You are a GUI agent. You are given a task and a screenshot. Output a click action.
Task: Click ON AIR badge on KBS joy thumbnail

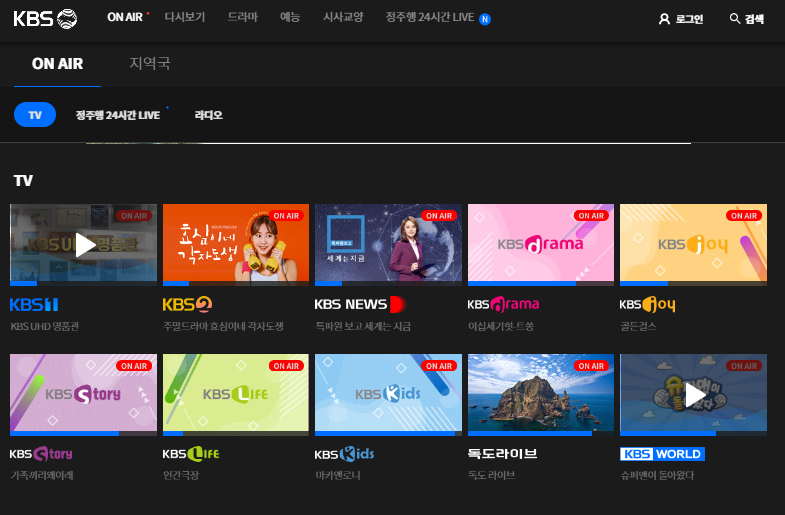point(744,216)
